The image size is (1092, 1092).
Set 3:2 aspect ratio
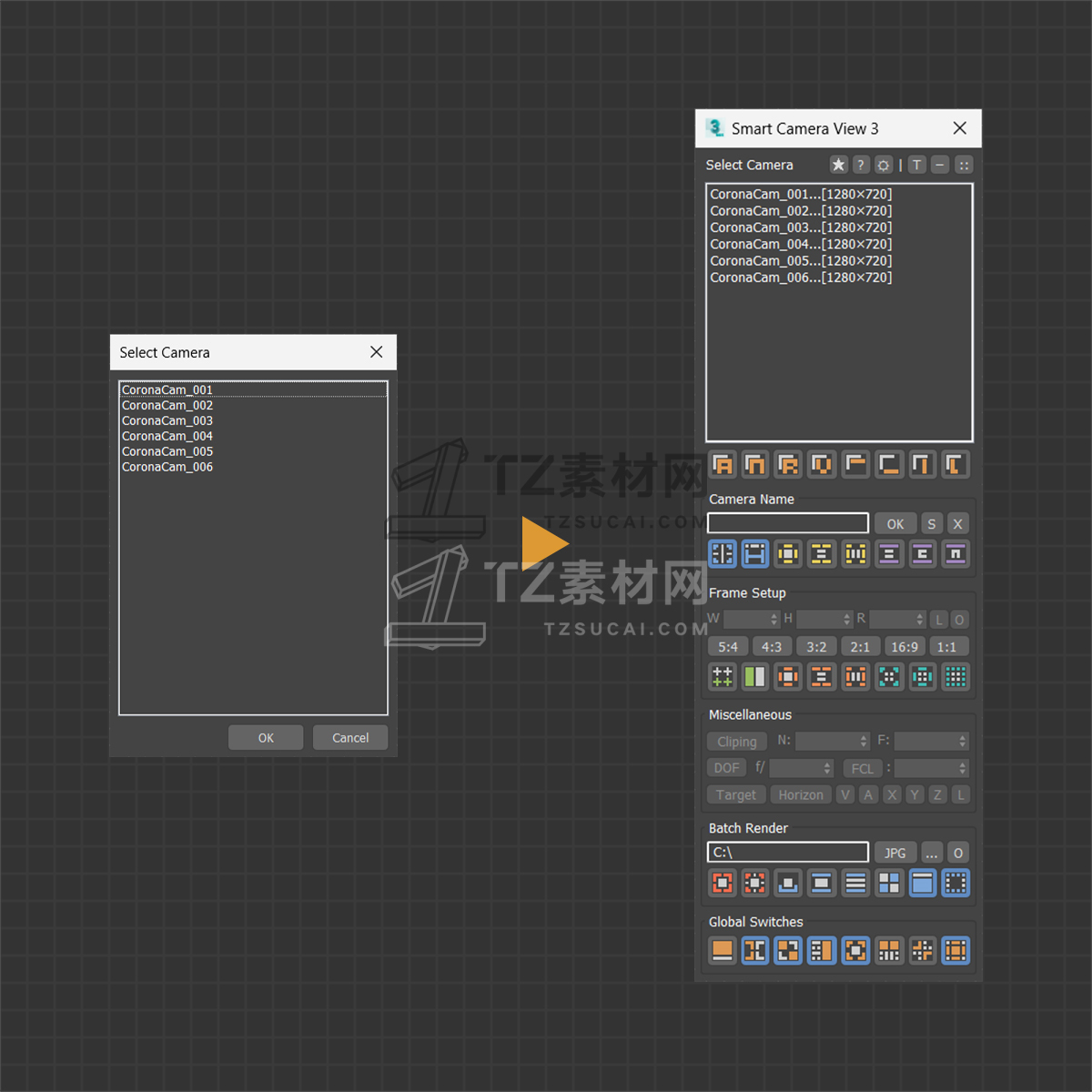(816, 647)
